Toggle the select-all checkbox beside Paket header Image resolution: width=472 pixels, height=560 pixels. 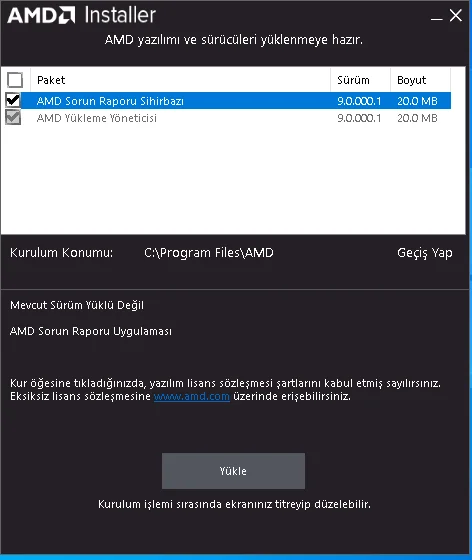pos(15,80)
